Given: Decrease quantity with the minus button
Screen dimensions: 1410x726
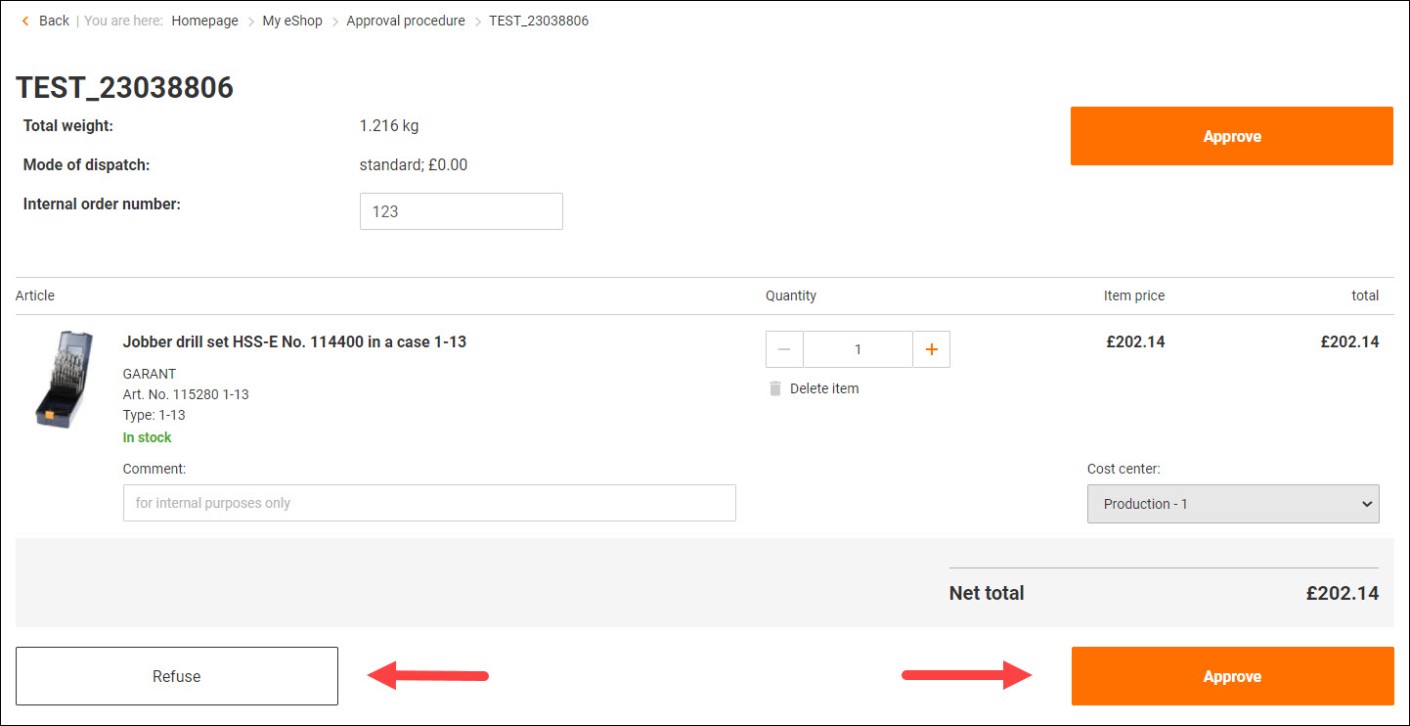Looking at the screenshot, I should coord(784,350).
